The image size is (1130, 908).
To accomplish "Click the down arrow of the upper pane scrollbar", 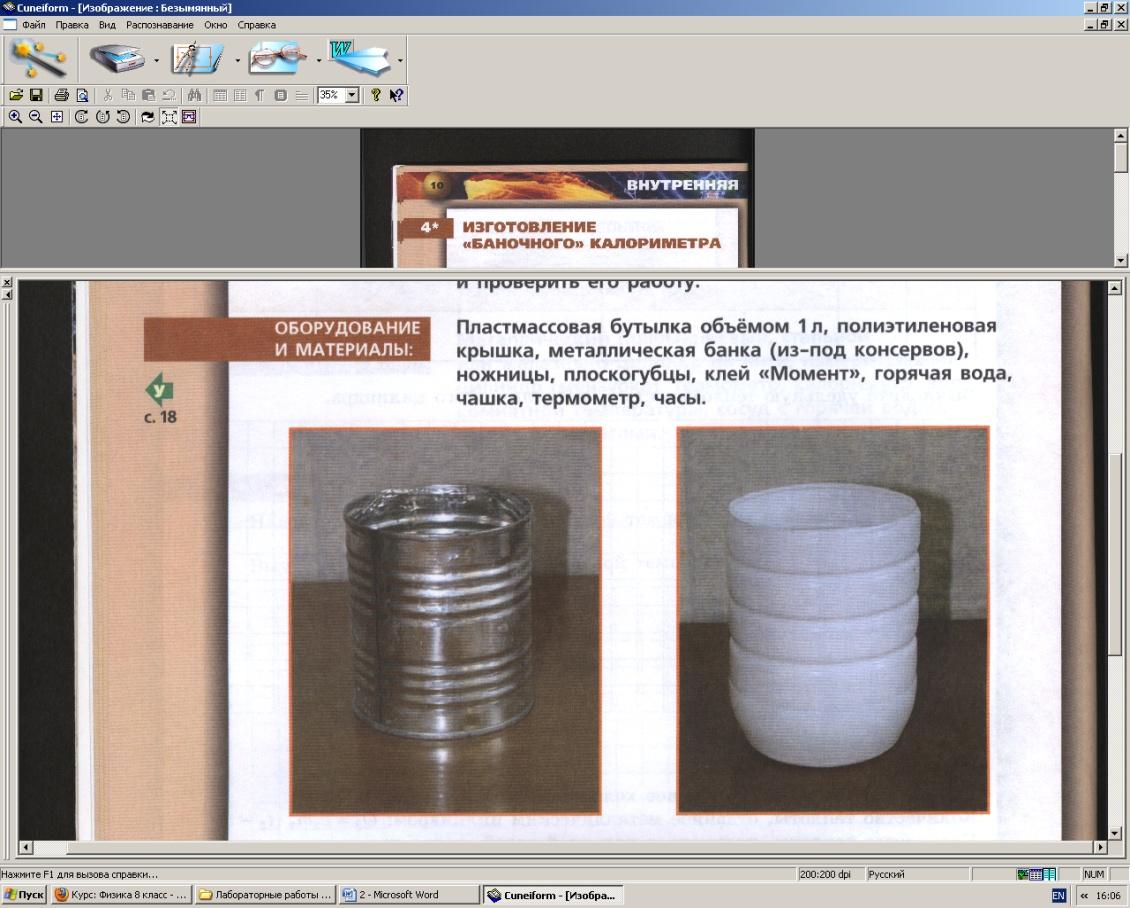I will pyautogui.click(x=1121, y=260).
